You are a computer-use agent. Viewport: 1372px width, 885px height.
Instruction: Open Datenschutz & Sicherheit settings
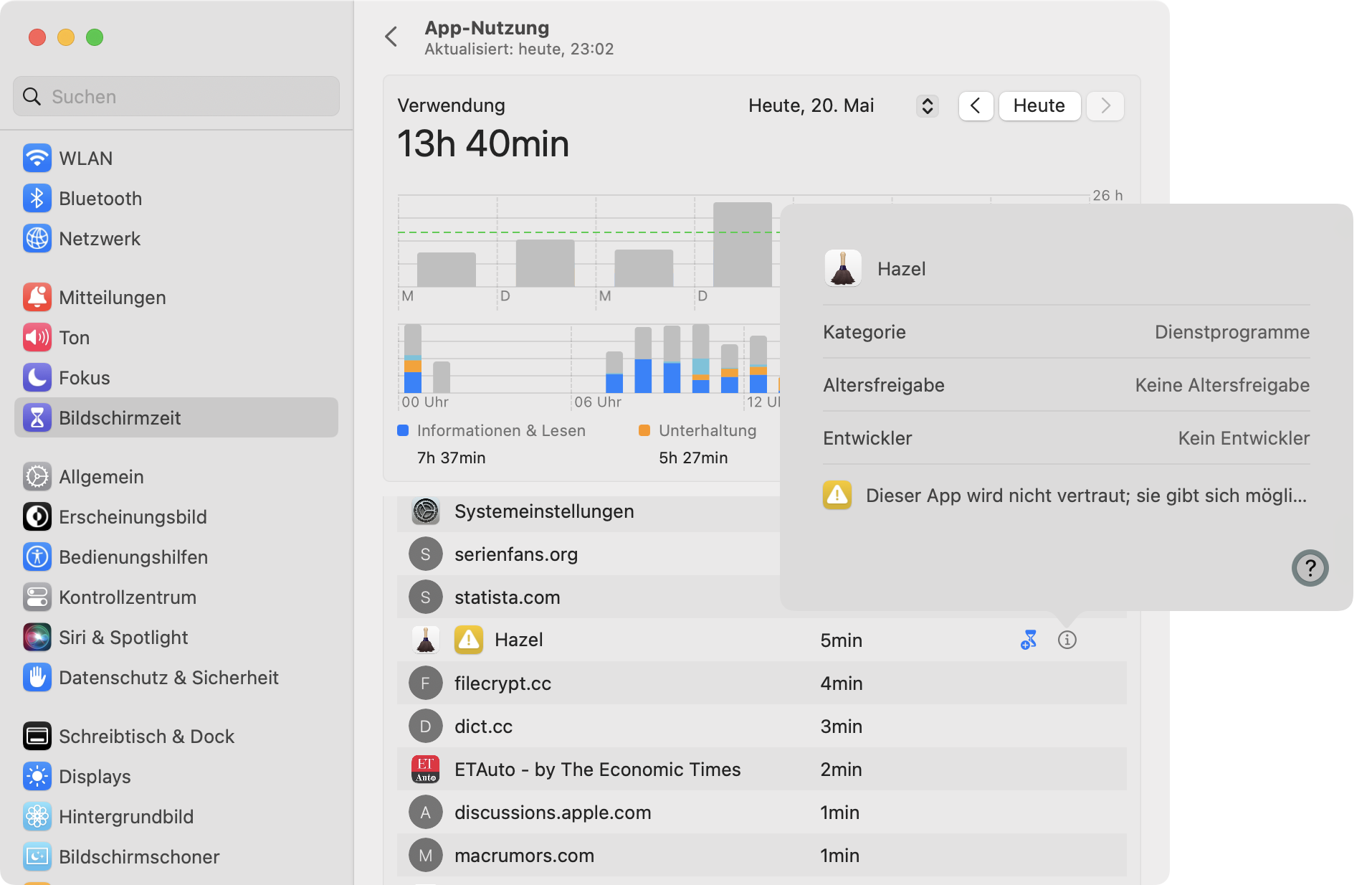click(168, 678)
